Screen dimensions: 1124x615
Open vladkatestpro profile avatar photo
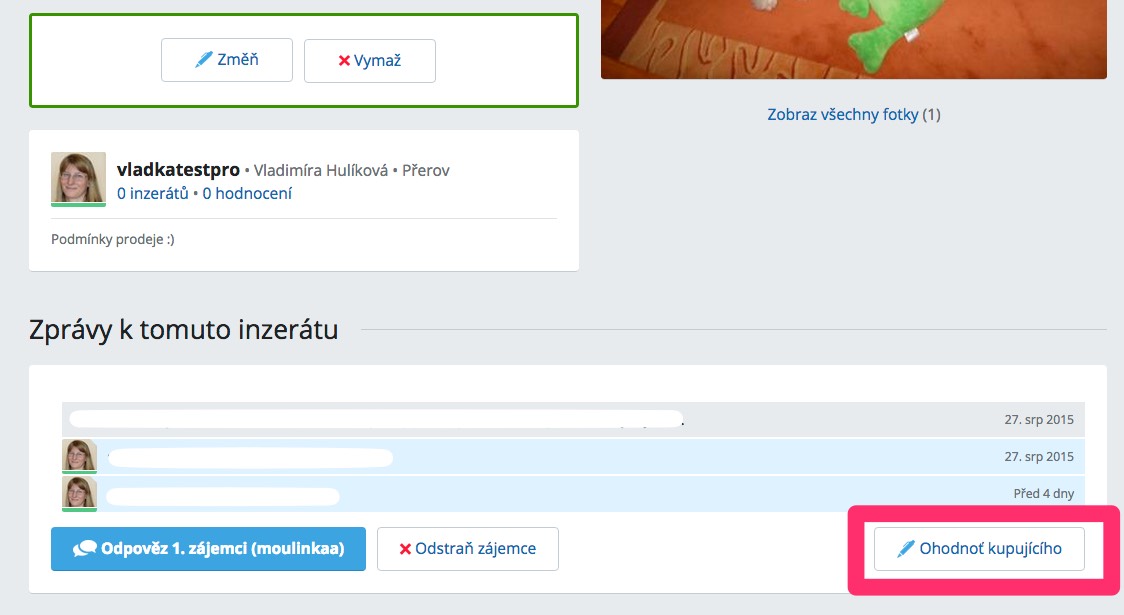pos(78,178)
